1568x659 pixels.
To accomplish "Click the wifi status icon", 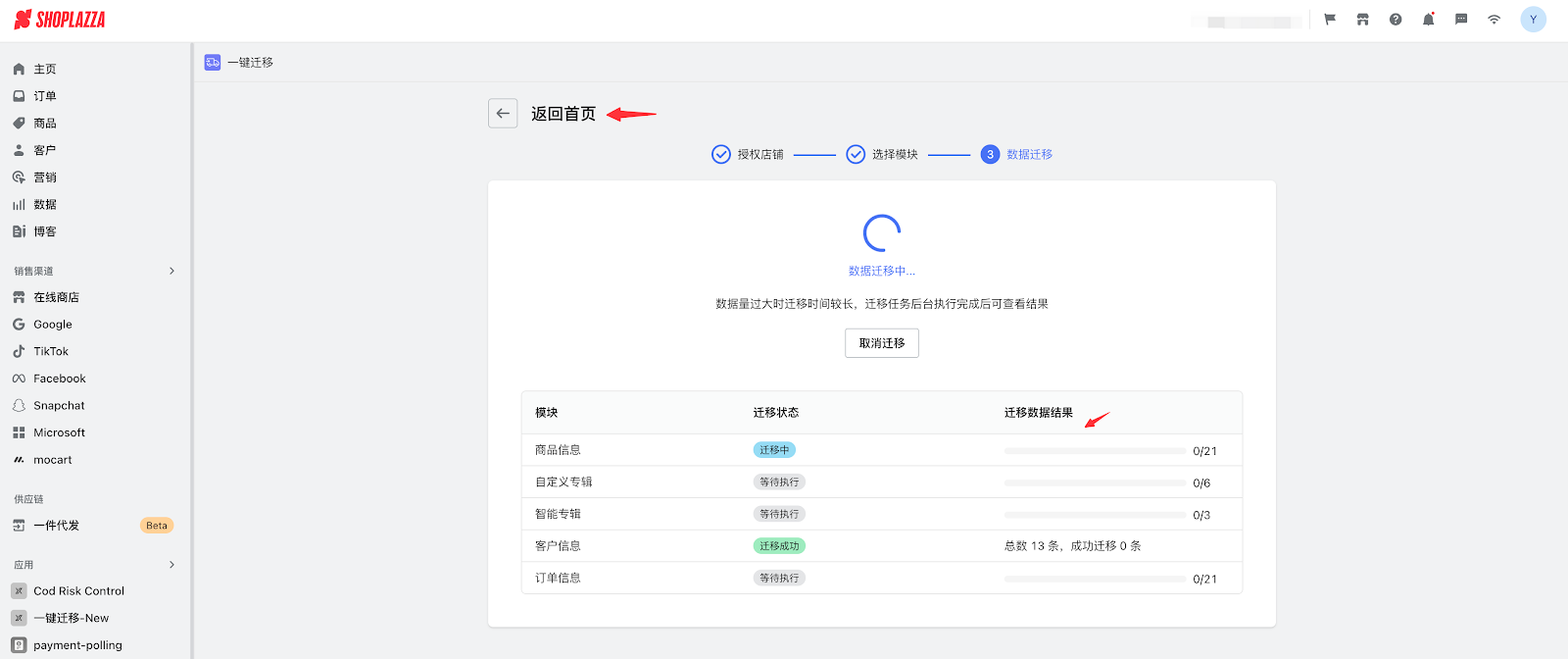I will 1494,20.
